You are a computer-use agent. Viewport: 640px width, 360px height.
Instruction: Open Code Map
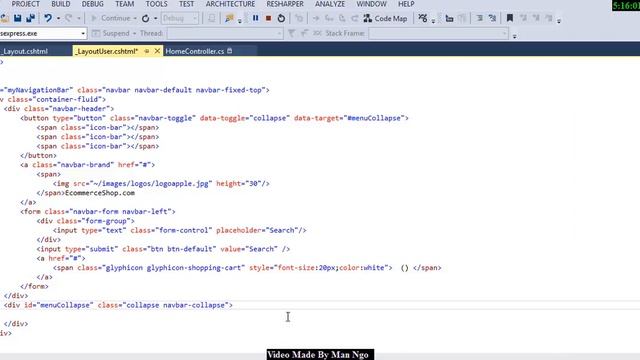coord(385,18)
